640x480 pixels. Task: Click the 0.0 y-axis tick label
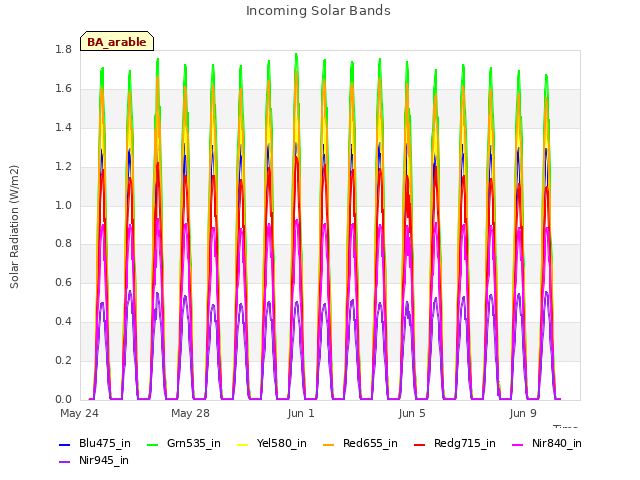(63, 399)
